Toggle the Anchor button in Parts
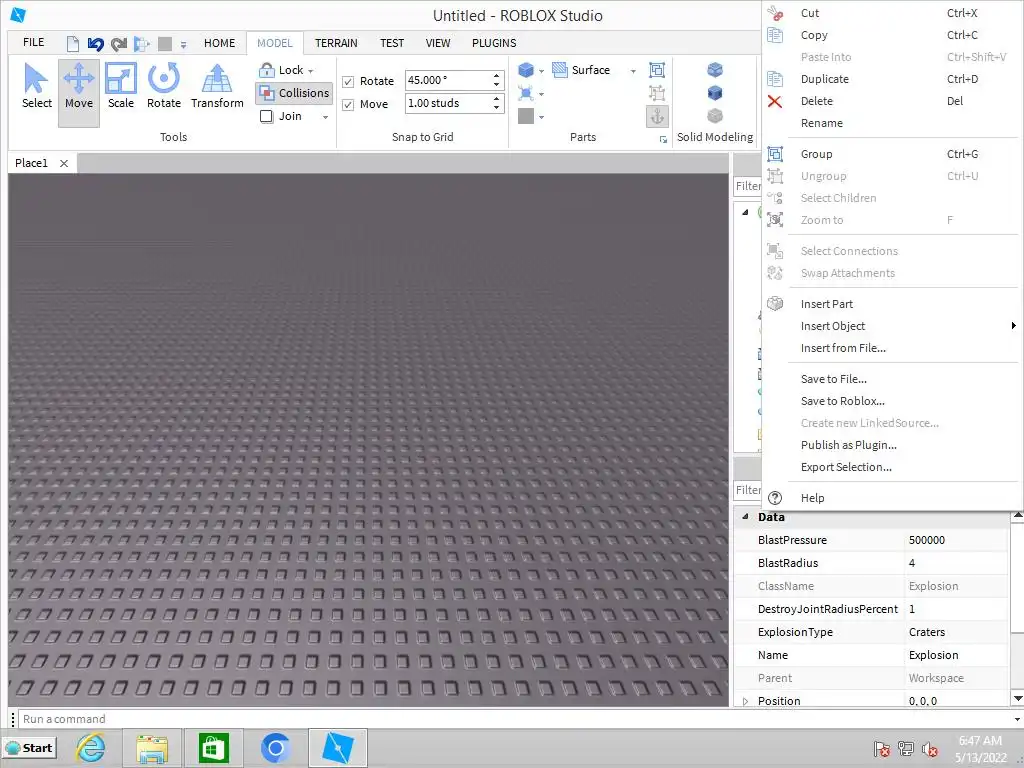The height and width of the screenshot is (768, 1024). click(x=657, y=116)
